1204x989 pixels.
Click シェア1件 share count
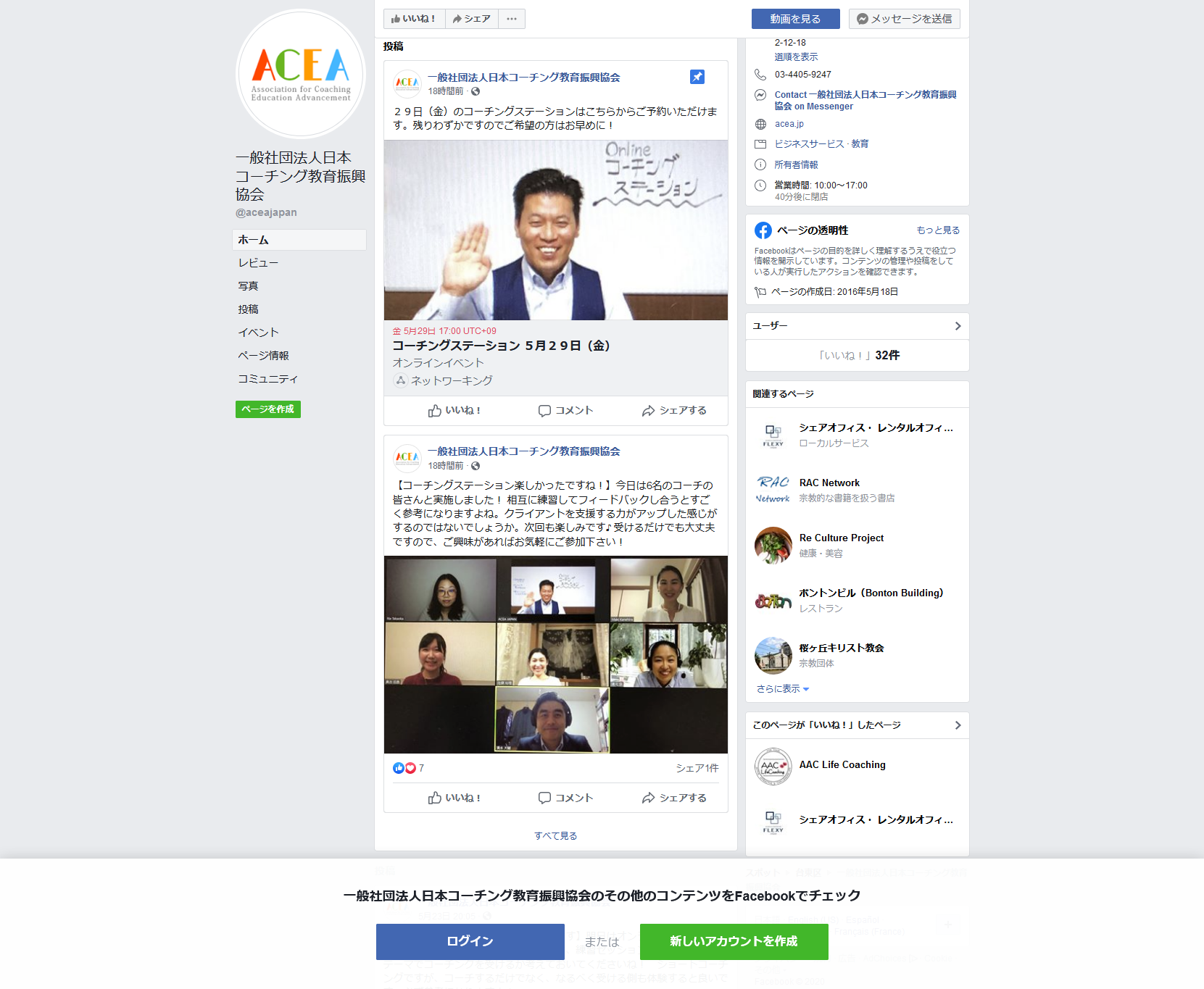[x=697, y=768]
